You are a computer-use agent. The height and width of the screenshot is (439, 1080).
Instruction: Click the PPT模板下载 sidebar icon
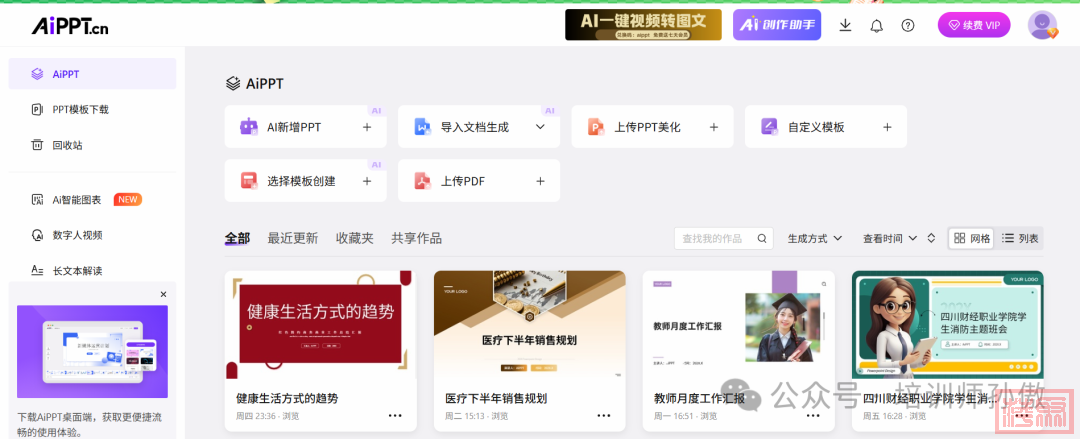37,110
